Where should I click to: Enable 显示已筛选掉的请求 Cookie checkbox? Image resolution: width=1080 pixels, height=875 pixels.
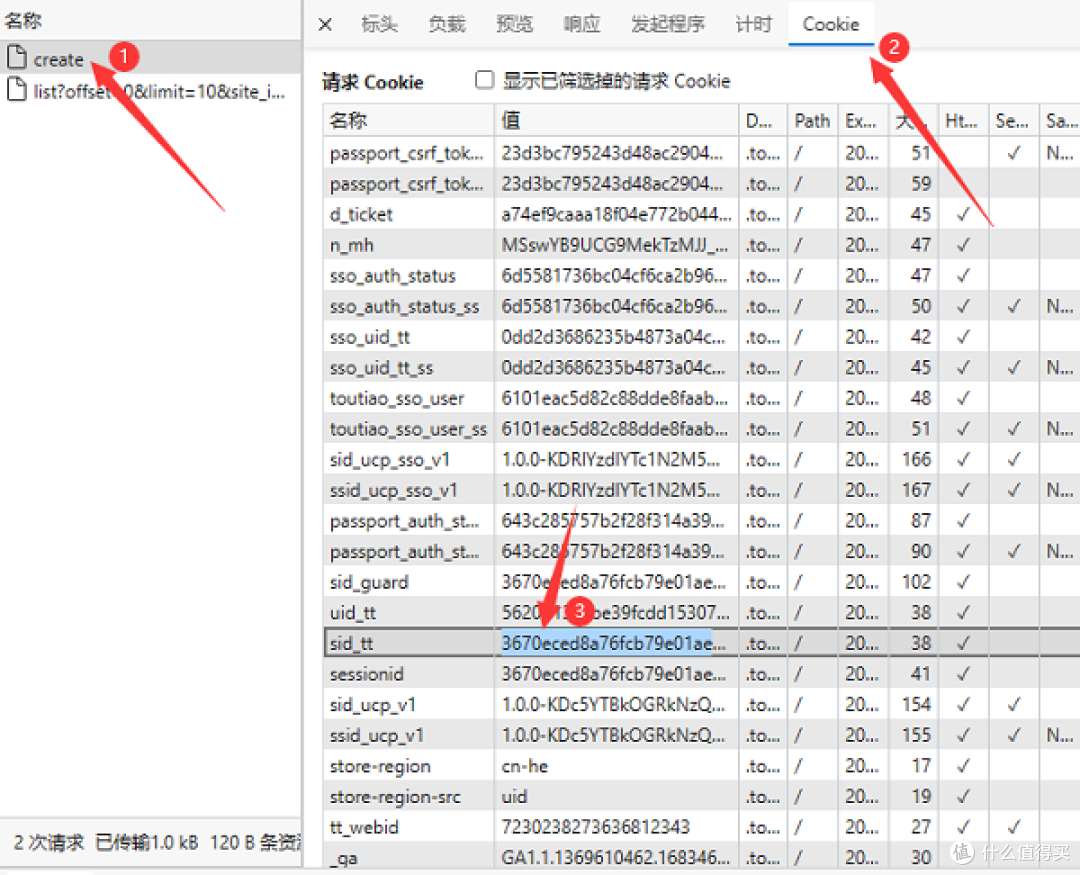click(485, 80)
